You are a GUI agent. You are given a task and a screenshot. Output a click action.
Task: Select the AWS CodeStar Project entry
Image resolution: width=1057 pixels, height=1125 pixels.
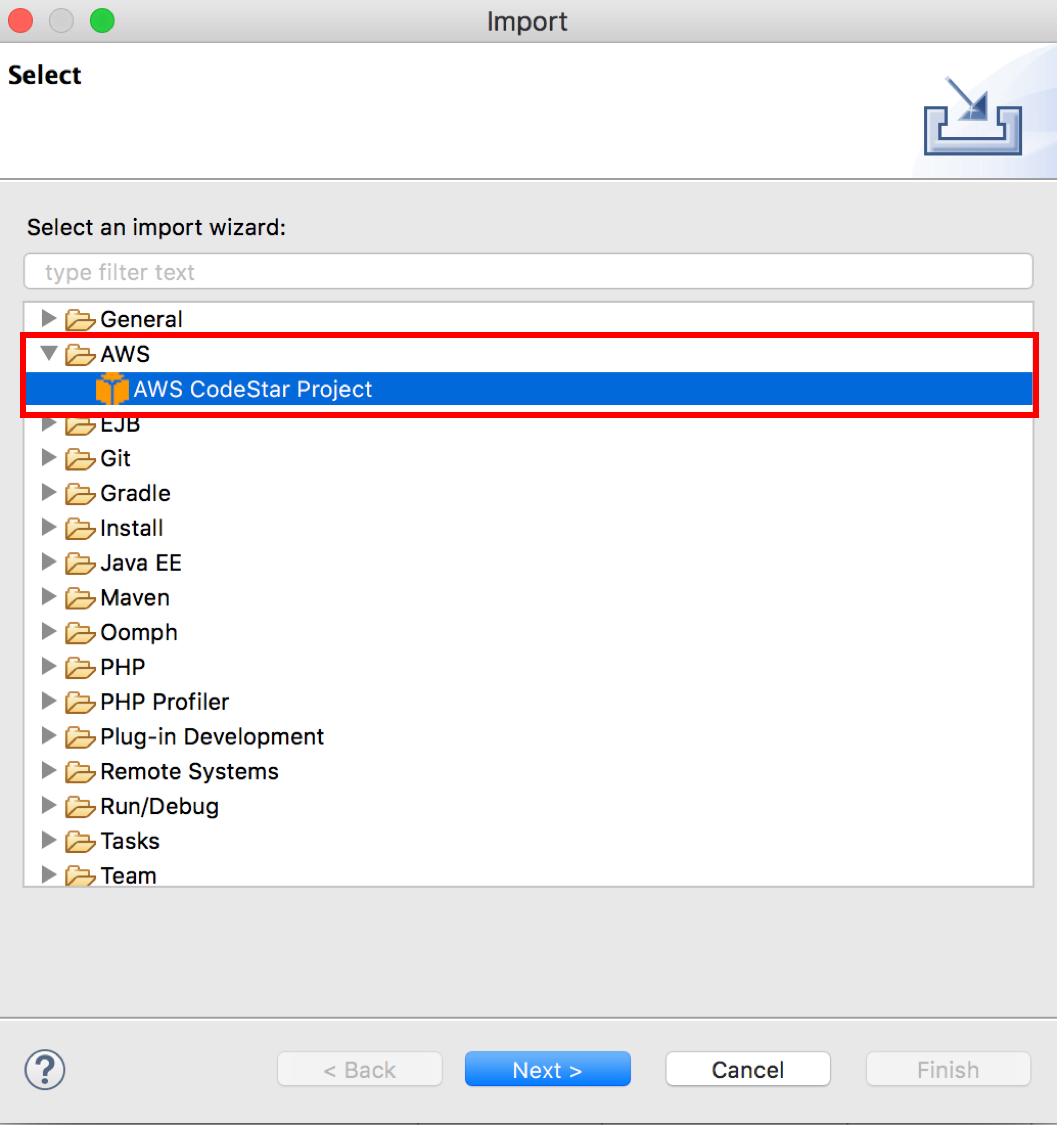tap(252, 389)
